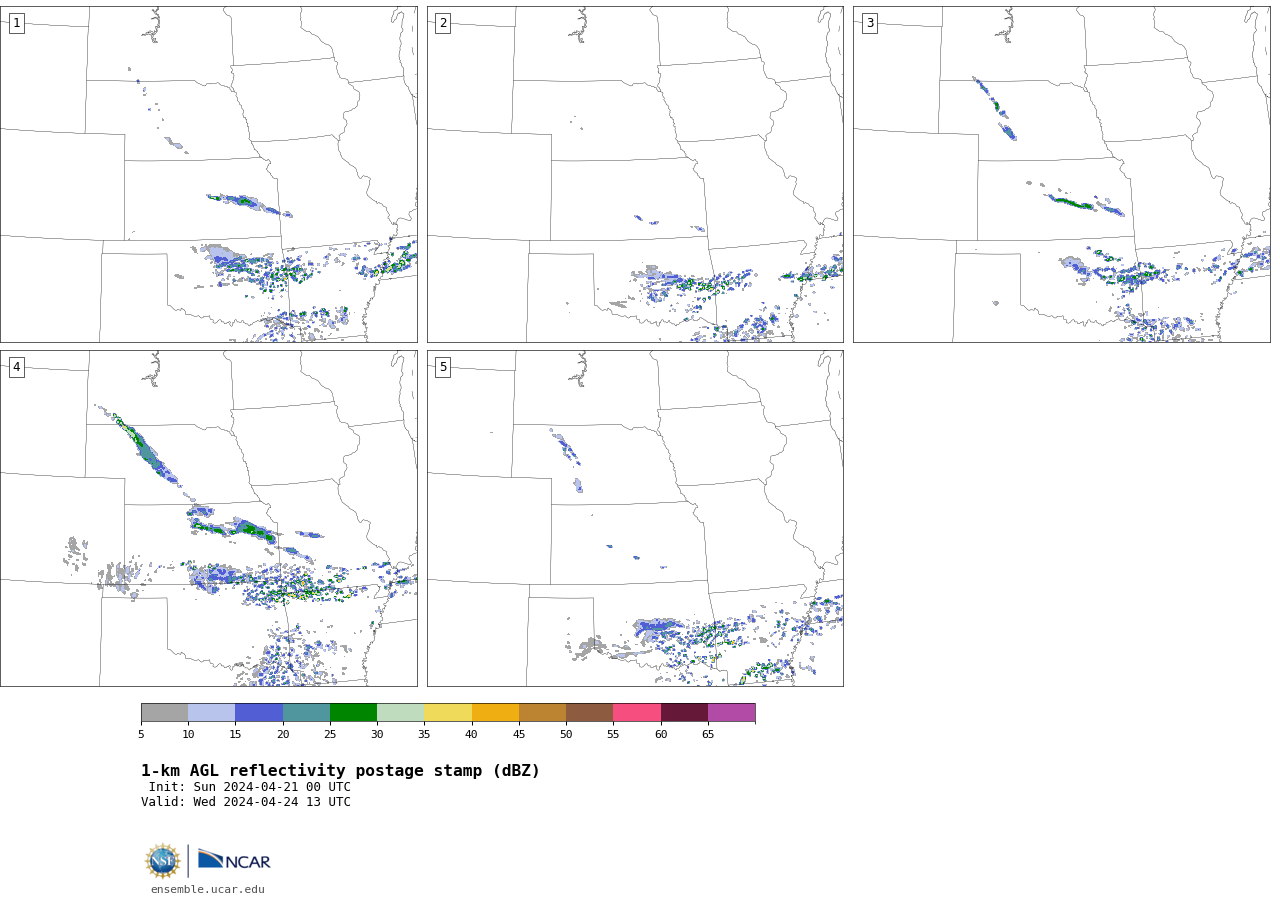Click the panel number 2 label
The width and height of the screenshot is (1280, 901).
(x=443, y=23)
